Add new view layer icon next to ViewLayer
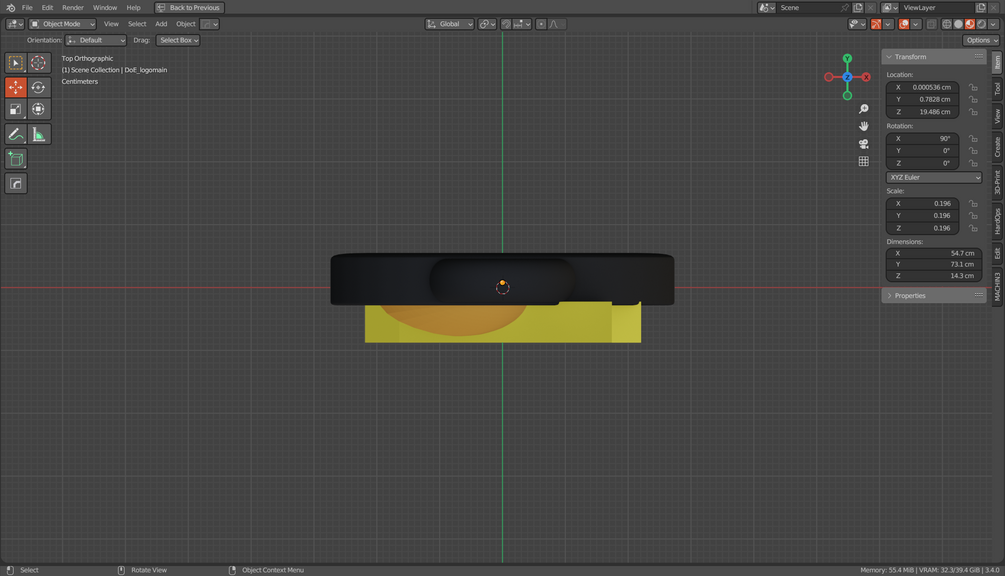Screen dimensions: 1005x576 pos(981,8)
